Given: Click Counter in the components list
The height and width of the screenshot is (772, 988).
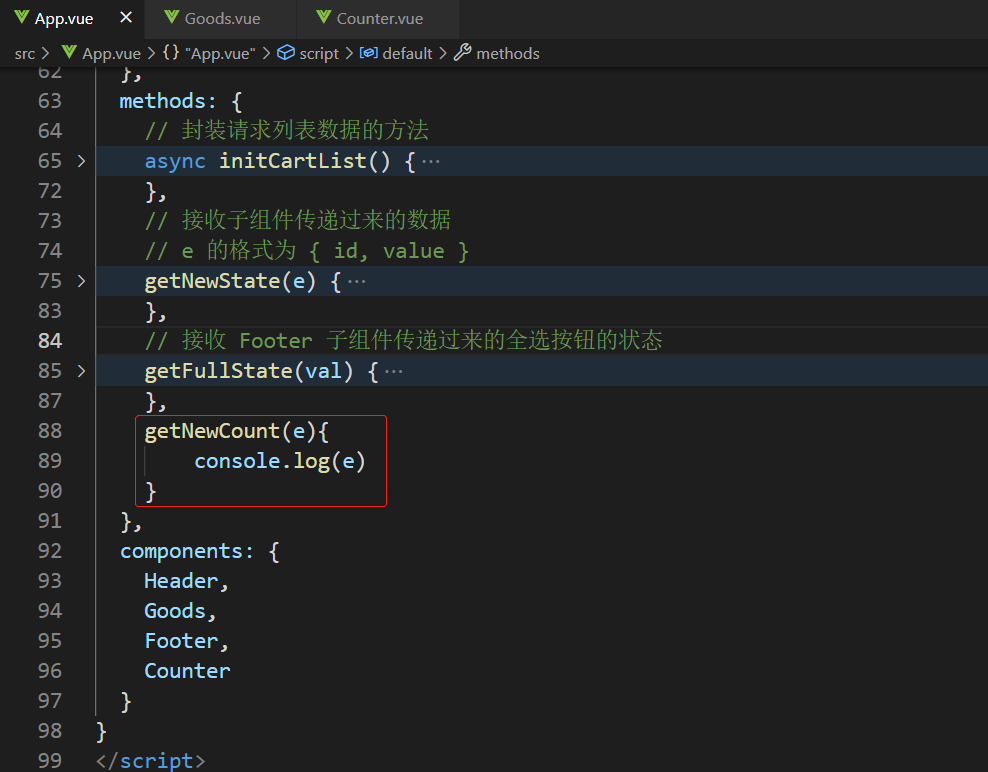Looking at the screenshot, I should coord(187,671).
